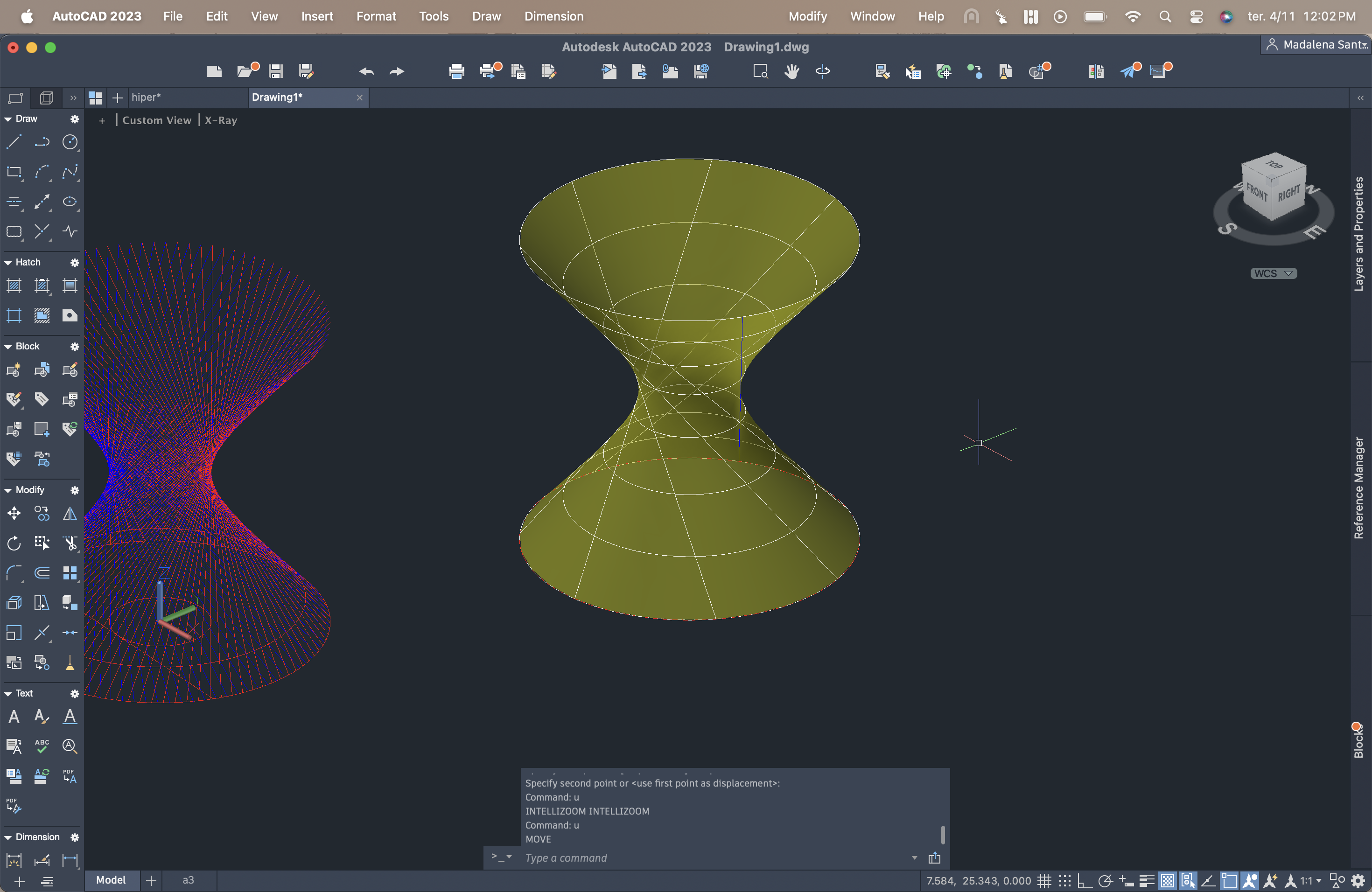The height and width of the screenshot is (892, 1372).
Task: Open the Dimension menu in menu bar
Action: (x=553, y=16)
